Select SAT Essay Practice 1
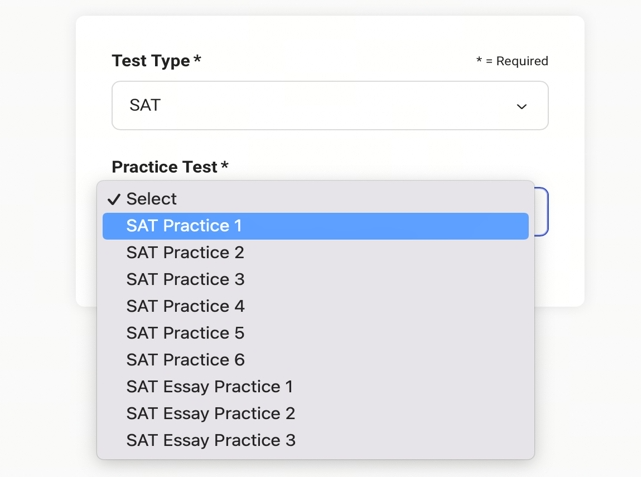 click(210, 387)
